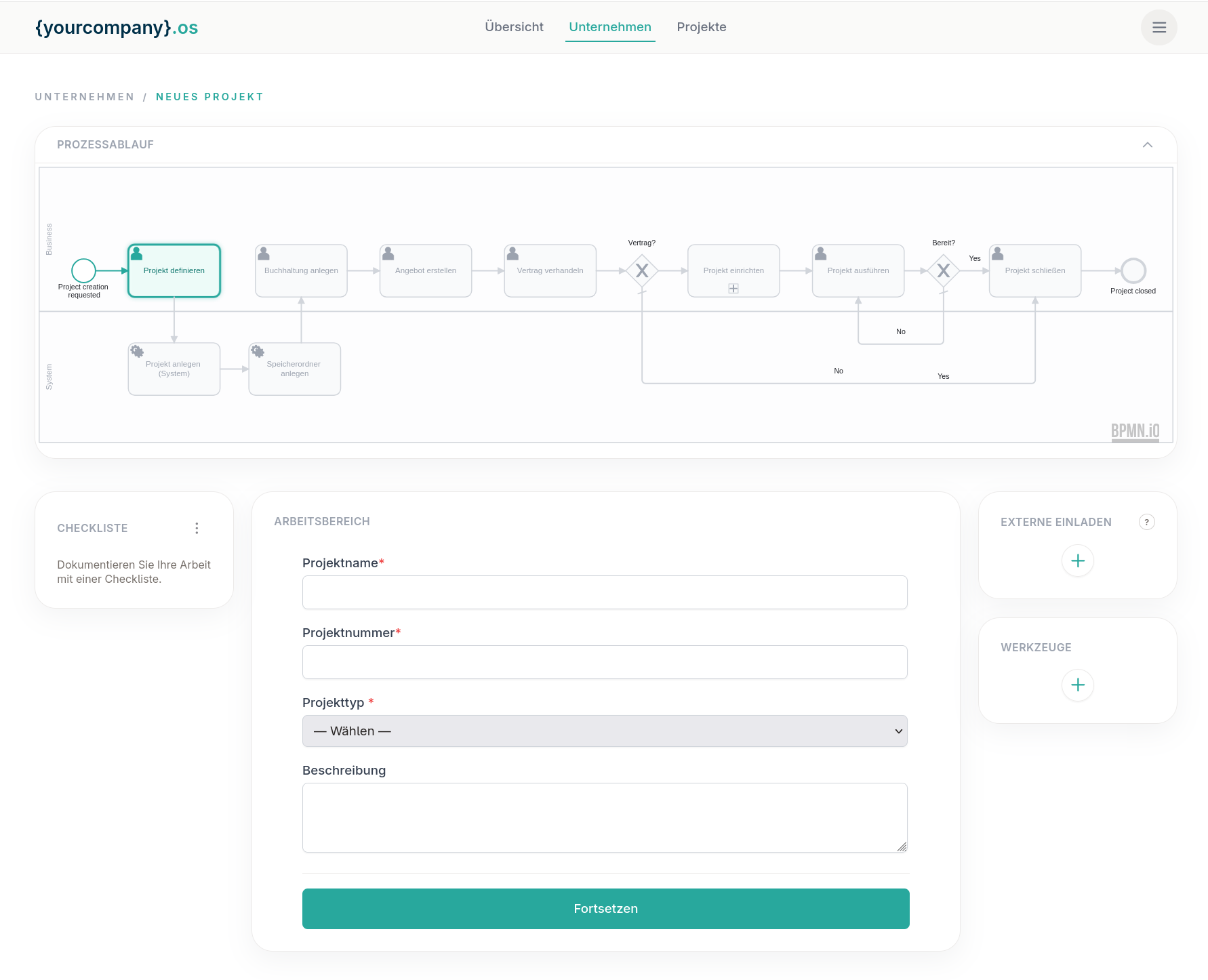Click the Bereit? gateway diamond
1208x980 pixels.
point(943,270)
